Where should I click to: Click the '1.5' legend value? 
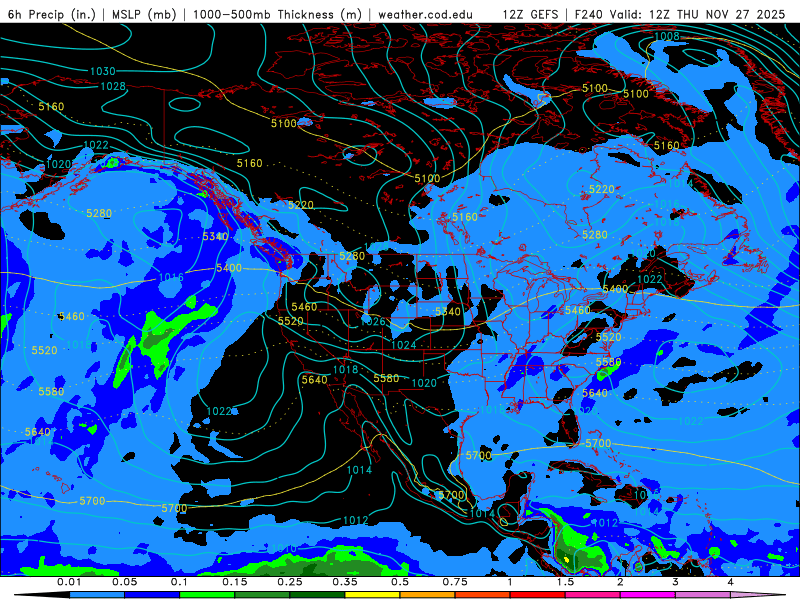[565, 582]
